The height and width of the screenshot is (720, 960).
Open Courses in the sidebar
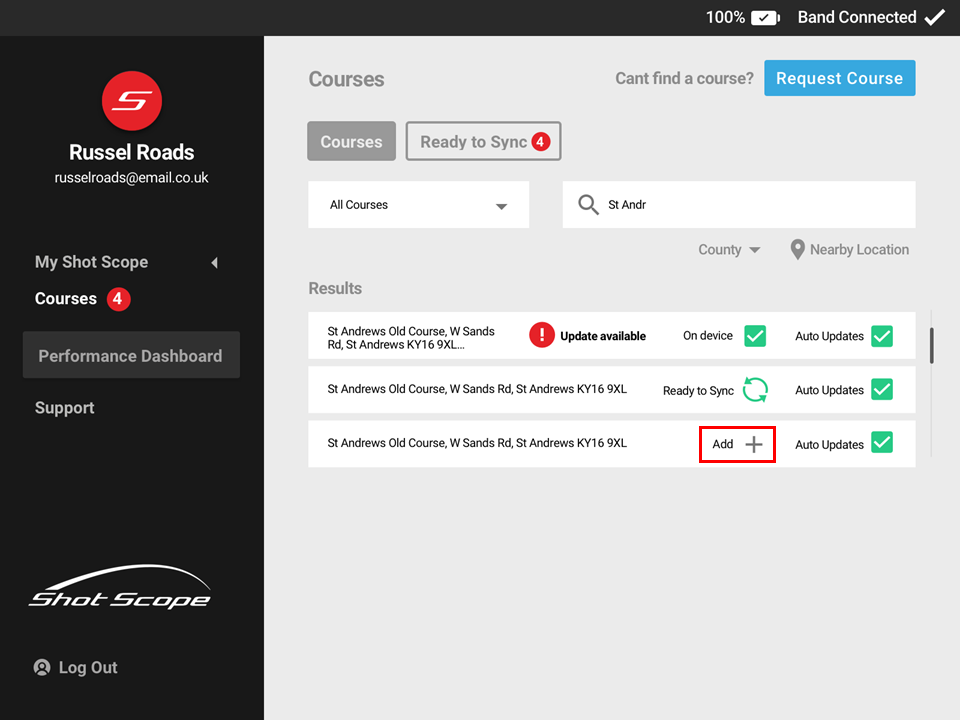click(66, 299)
